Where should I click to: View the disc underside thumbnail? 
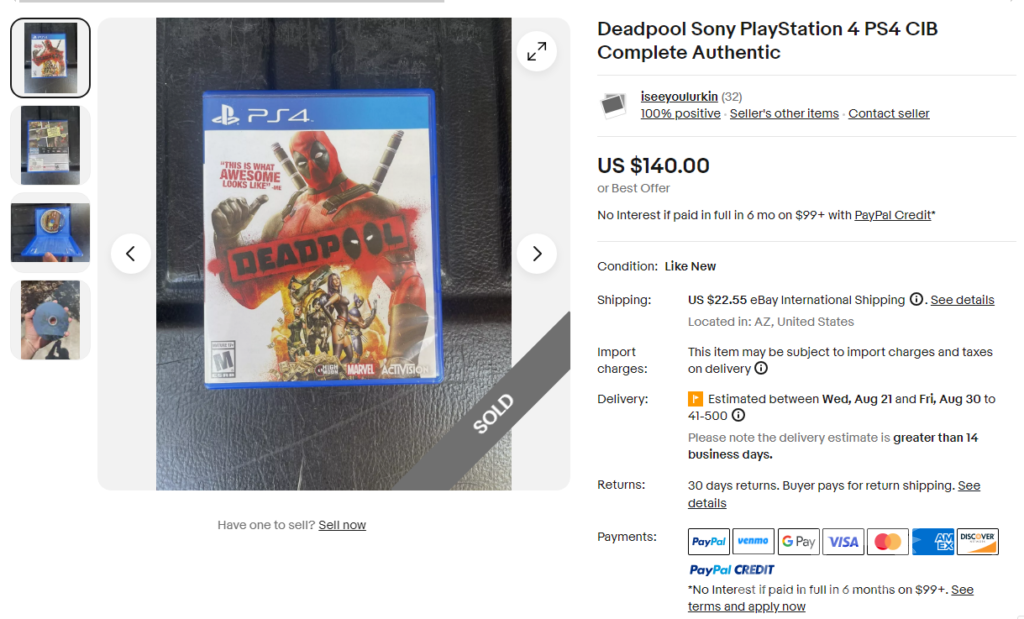coord(50,320)
